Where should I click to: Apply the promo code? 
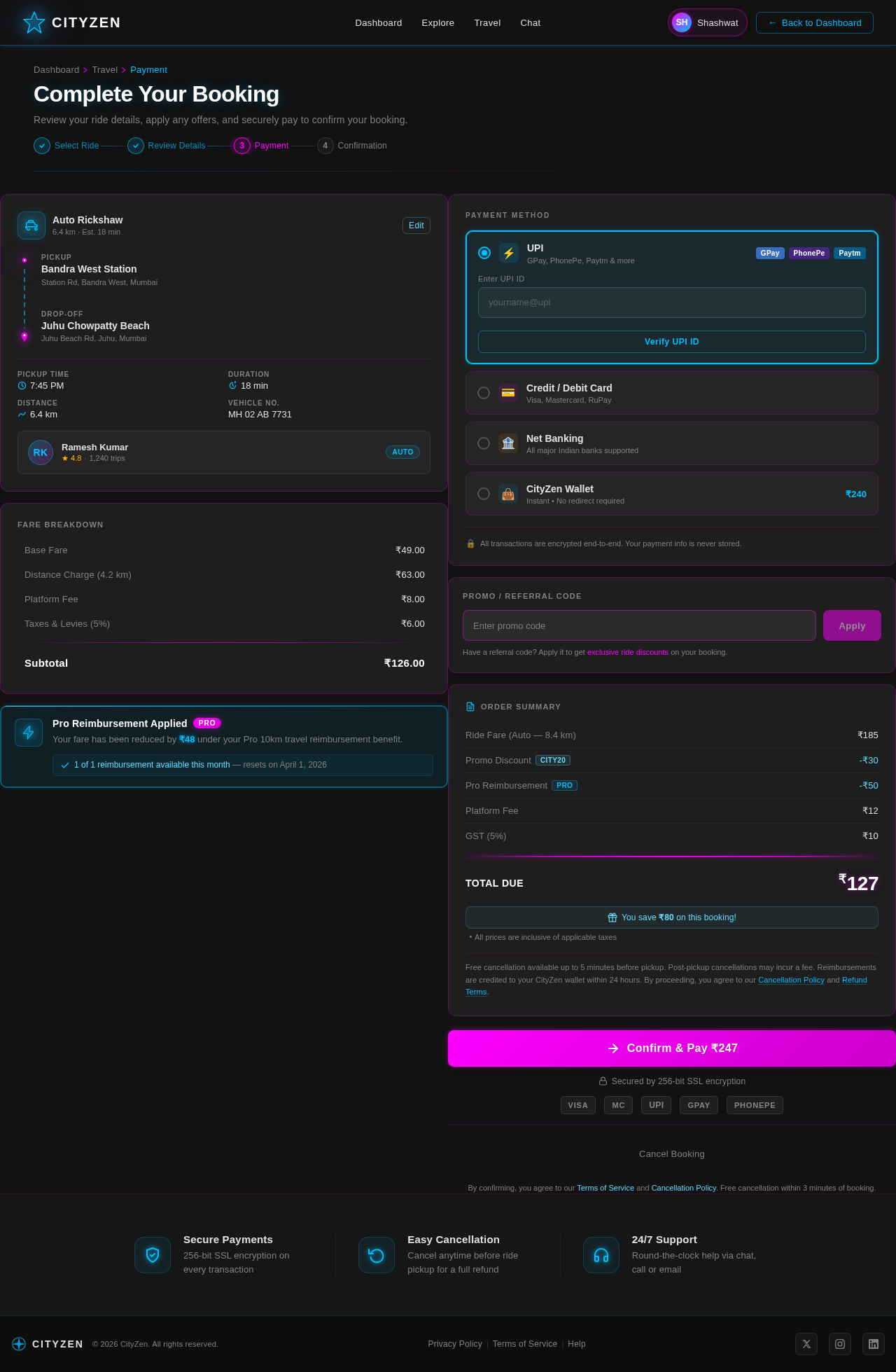click(x=852, y=625)
